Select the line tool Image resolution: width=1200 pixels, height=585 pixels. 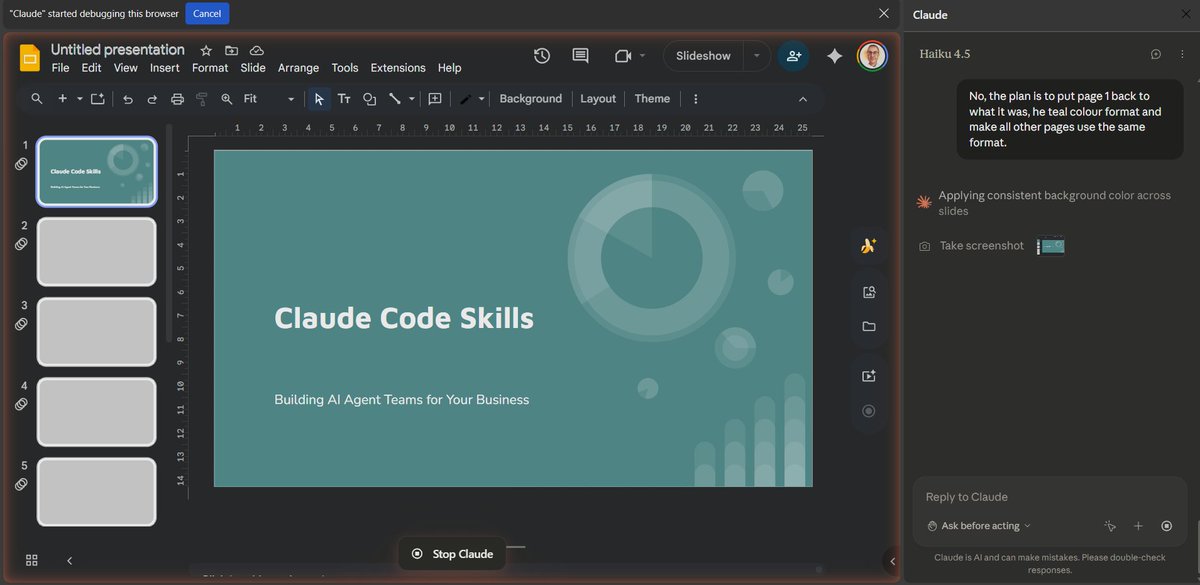[x=394, y=98]
